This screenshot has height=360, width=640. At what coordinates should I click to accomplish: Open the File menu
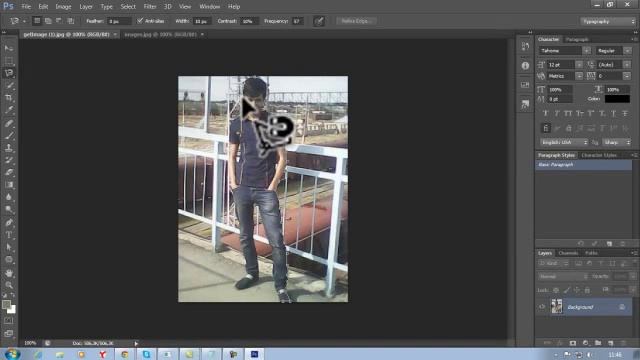26,7
